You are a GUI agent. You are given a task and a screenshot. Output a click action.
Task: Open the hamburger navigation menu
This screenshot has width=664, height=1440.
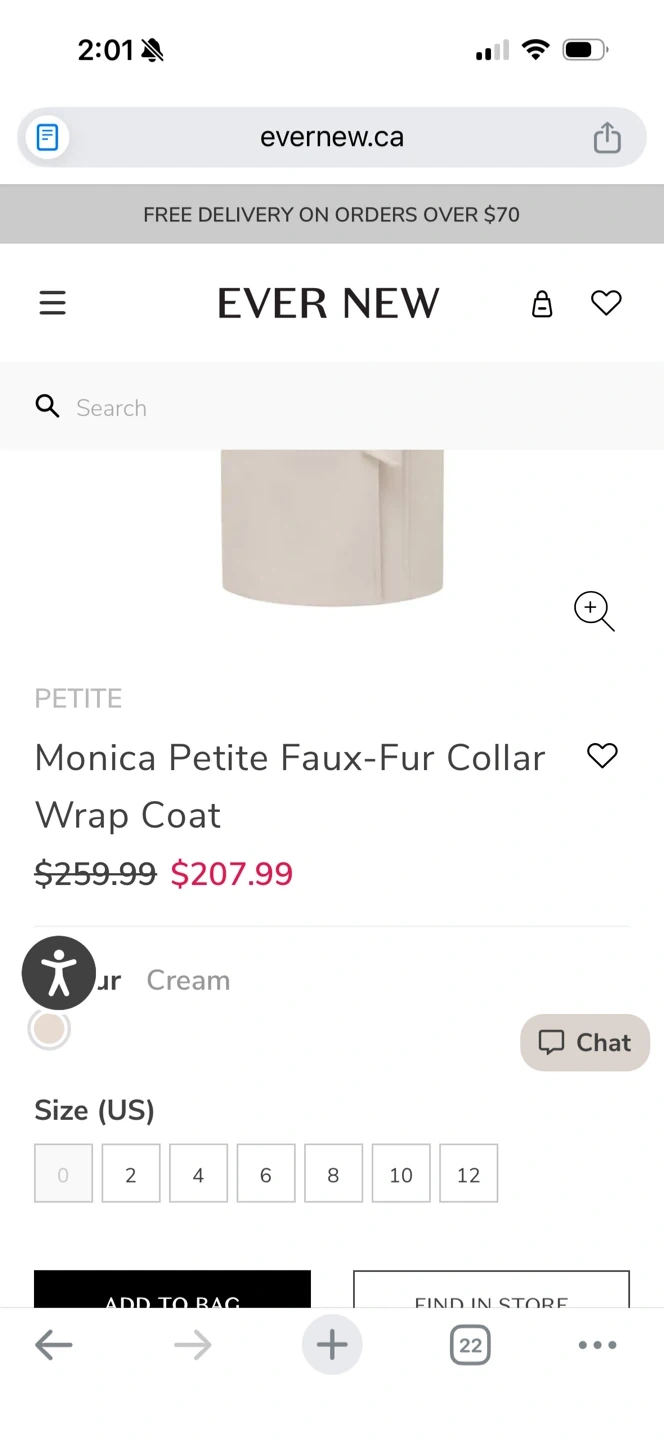52,303
